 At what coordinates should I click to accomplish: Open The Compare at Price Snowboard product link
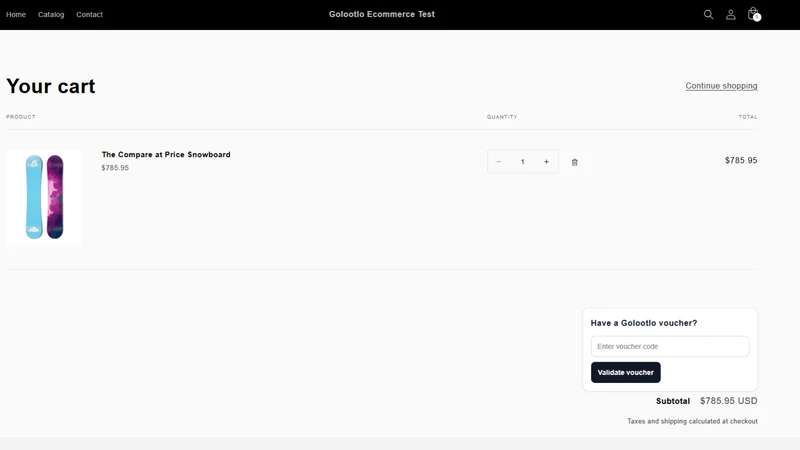(166, 154)
